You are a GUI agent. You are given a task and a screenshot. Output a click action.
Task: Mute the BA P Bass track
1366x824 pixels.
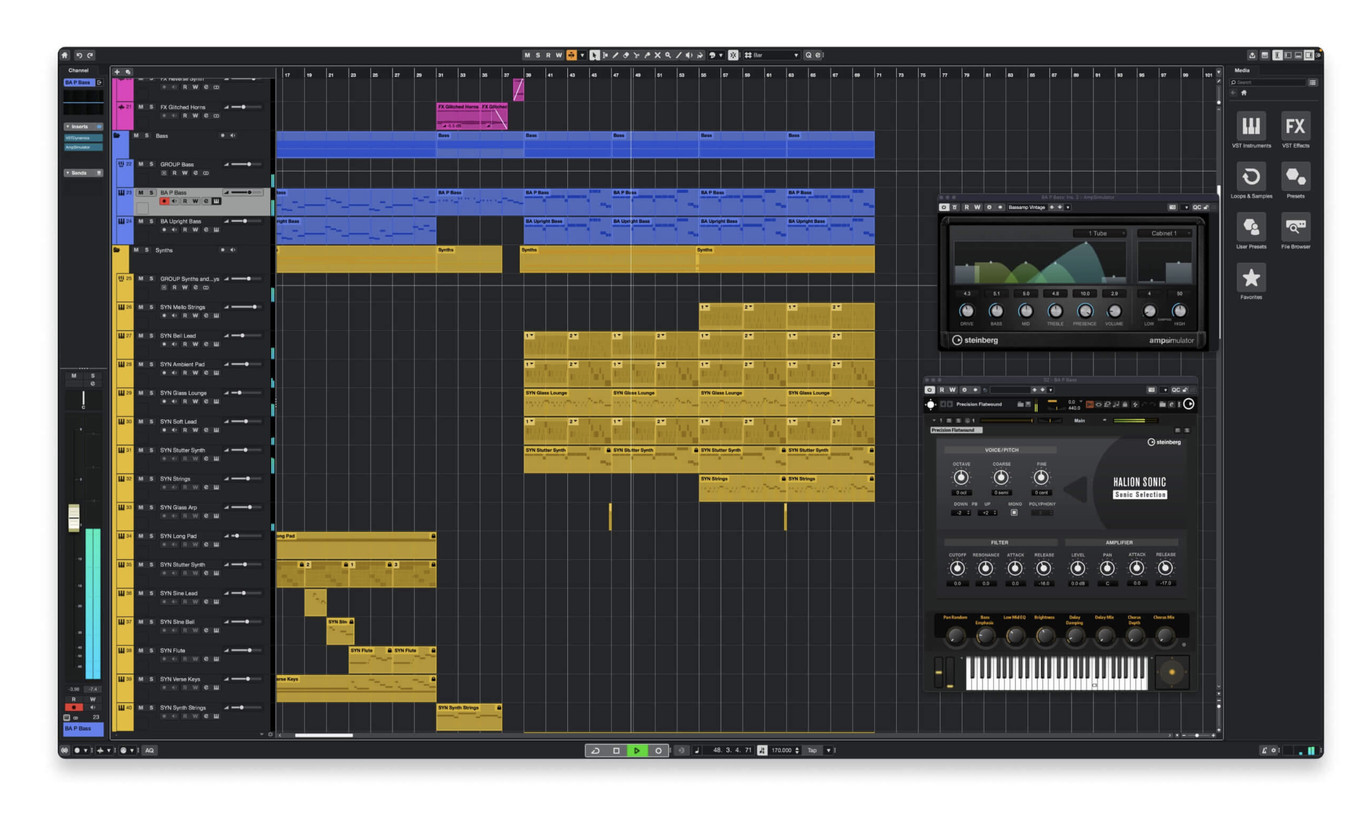tap(140, 192)
